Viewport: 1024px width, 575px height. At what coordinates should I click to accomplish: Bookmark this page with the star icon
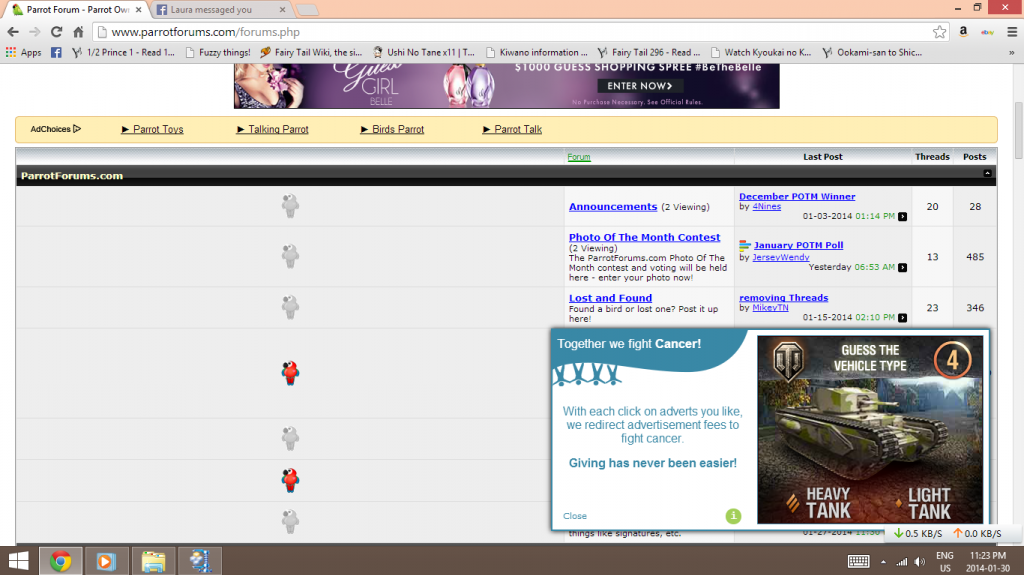(x=939, y=32)
